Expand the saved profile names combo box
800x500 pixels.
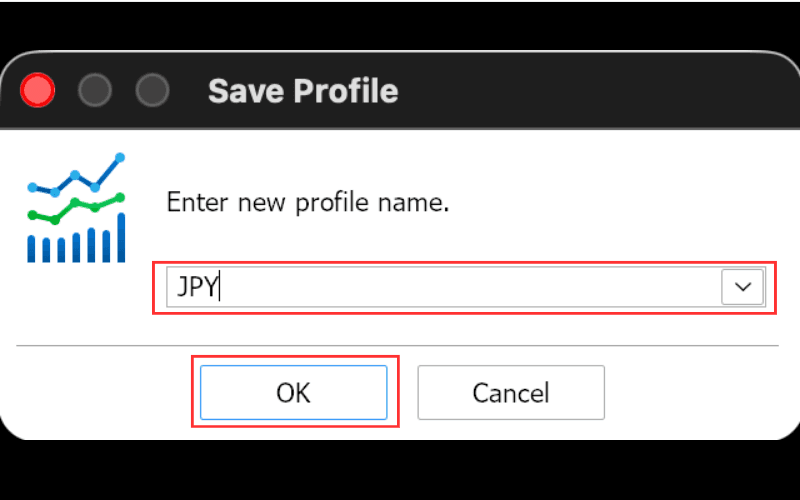click(743, 287)
